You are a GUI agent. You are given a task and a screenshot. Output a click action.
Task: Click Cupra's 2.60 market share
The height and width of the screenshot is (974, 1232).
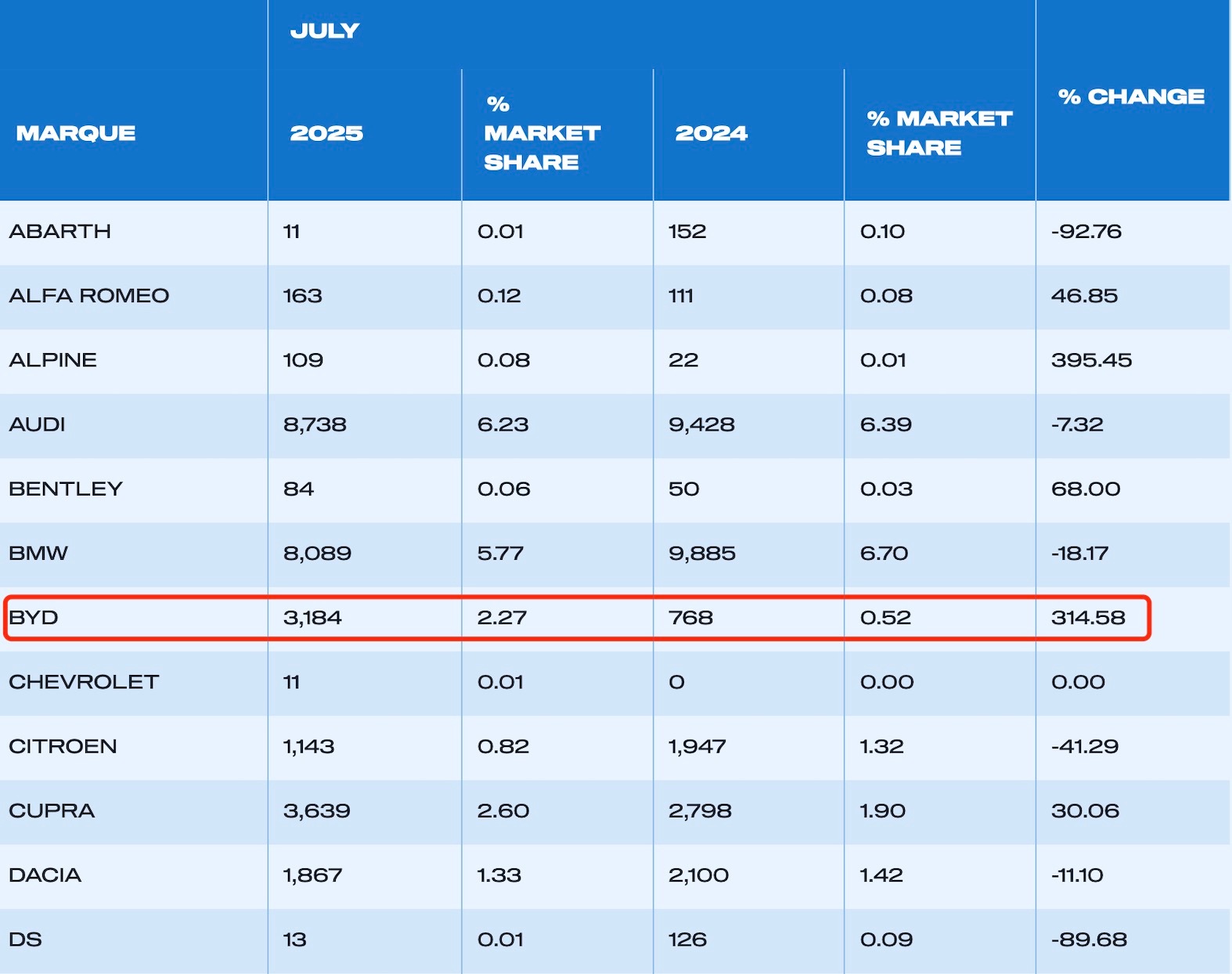pyautogui.click(x=503, y=810)
